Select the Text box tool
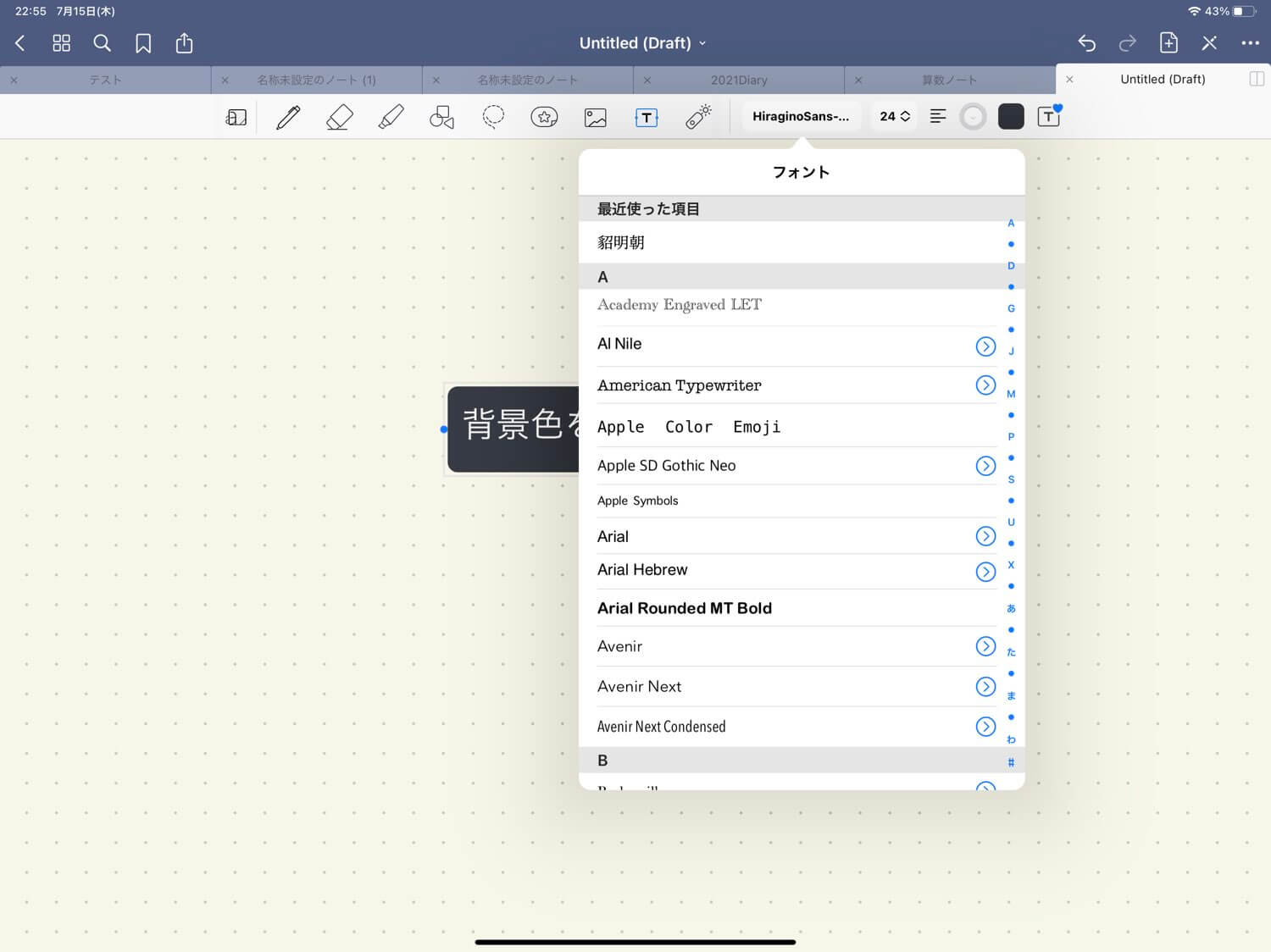 (x=647, y=117)
